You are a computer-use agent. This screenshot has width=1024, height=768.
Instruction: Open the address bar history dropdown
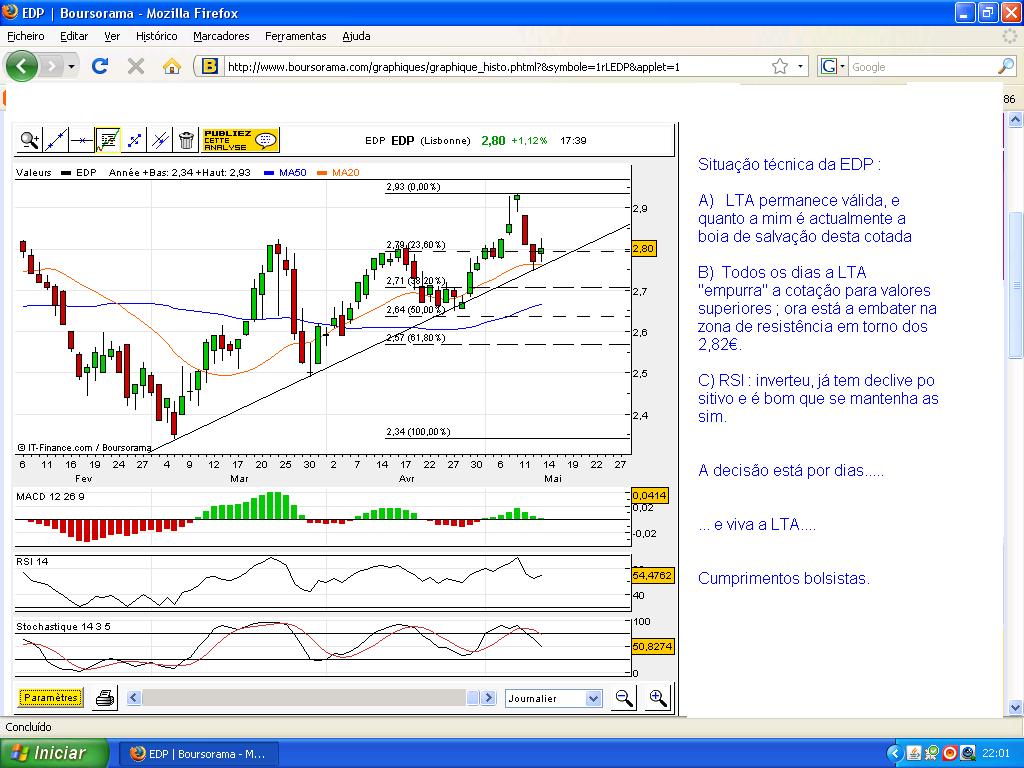[800, 66]
